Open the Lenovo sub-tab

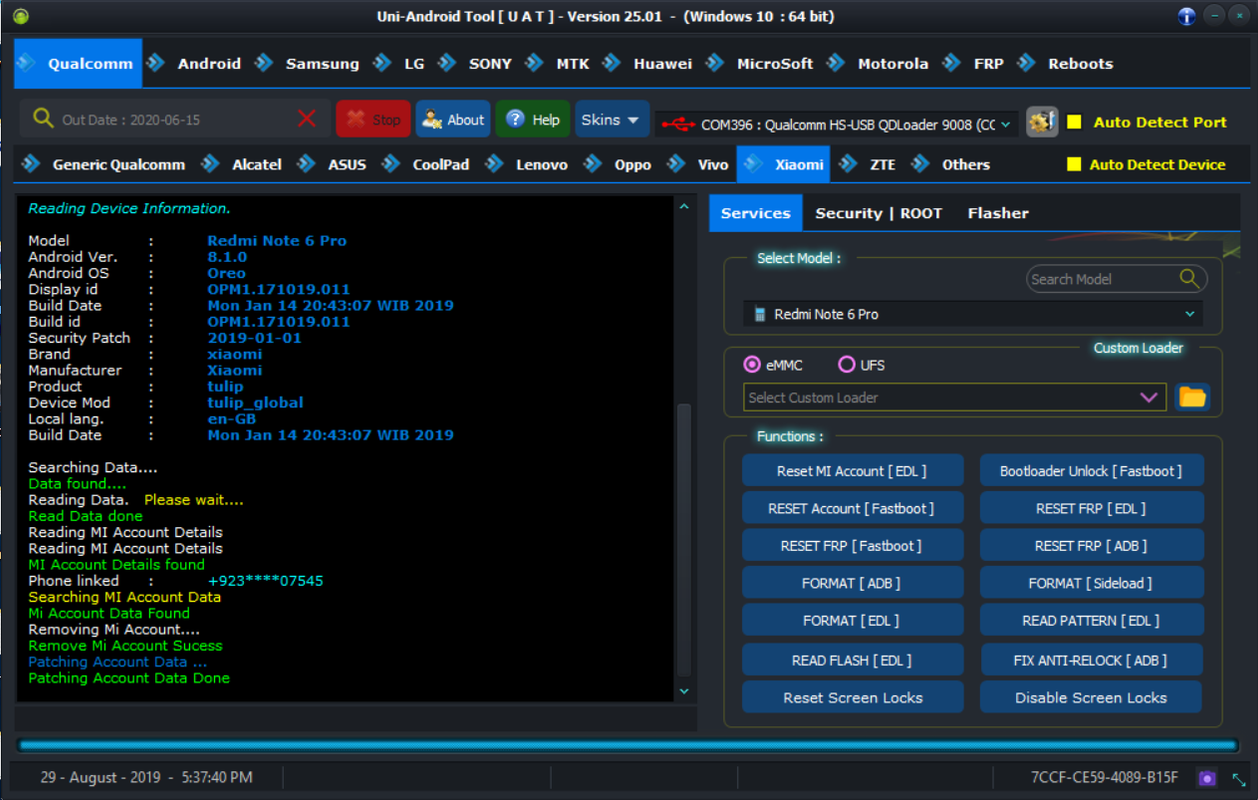[542, 165]
